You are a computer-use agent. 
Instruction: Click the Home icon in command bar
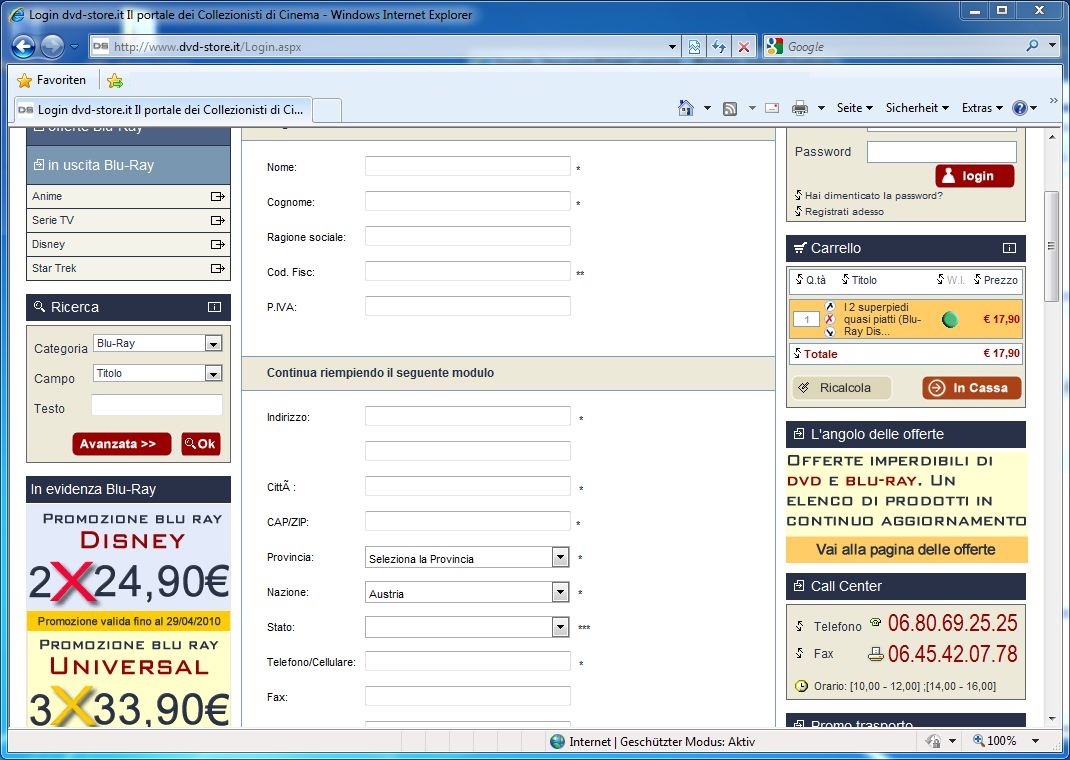(686, 108)
